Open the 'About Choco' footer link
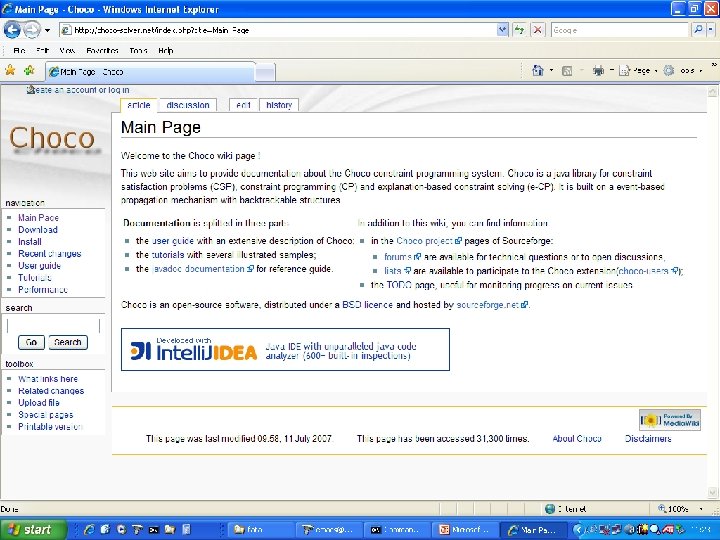Screen dimensions: 720x540 (x=577, y=439)
